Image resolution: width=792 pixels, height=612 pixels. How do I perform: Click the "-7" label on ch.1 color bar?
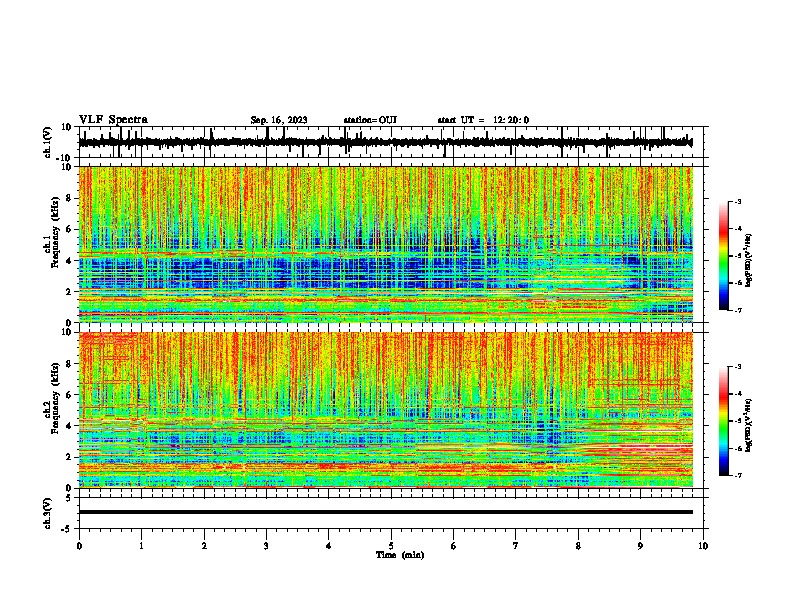click(x=737, y=310)
